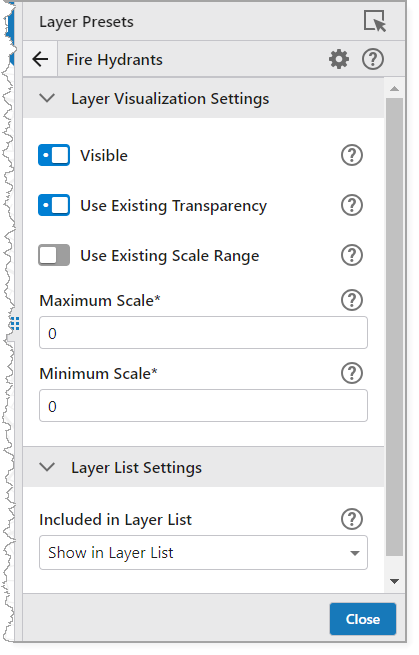This screenshot has width=419, height=655.
Task: Open the help icon for Use Existing Transparency
Action: (x=352, y=205)
